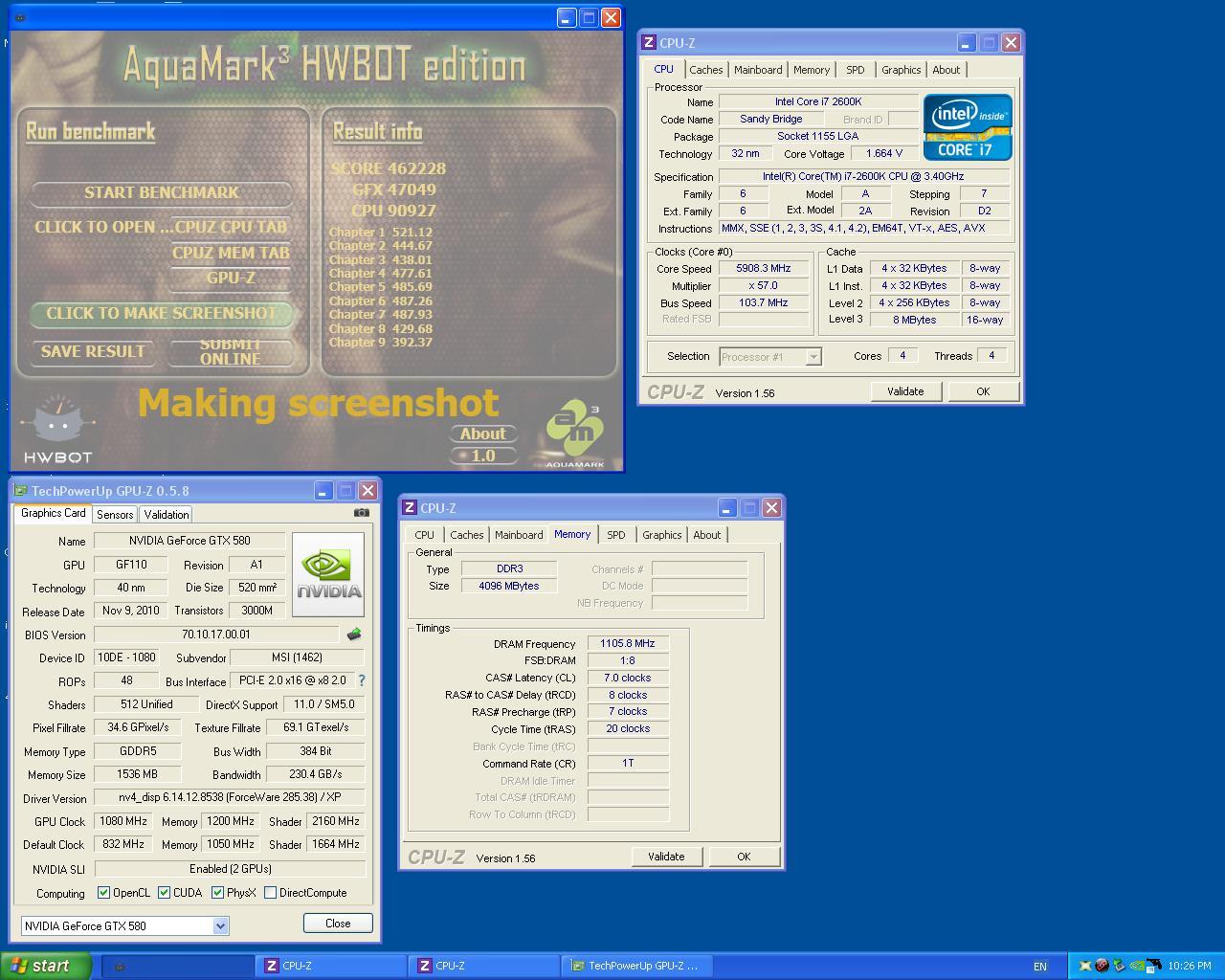Image resolution: width=1225 pixels, height=980 pixels.
Task: Open the Windows Start button
Action: pyautogui.click(x=46, y=966)
